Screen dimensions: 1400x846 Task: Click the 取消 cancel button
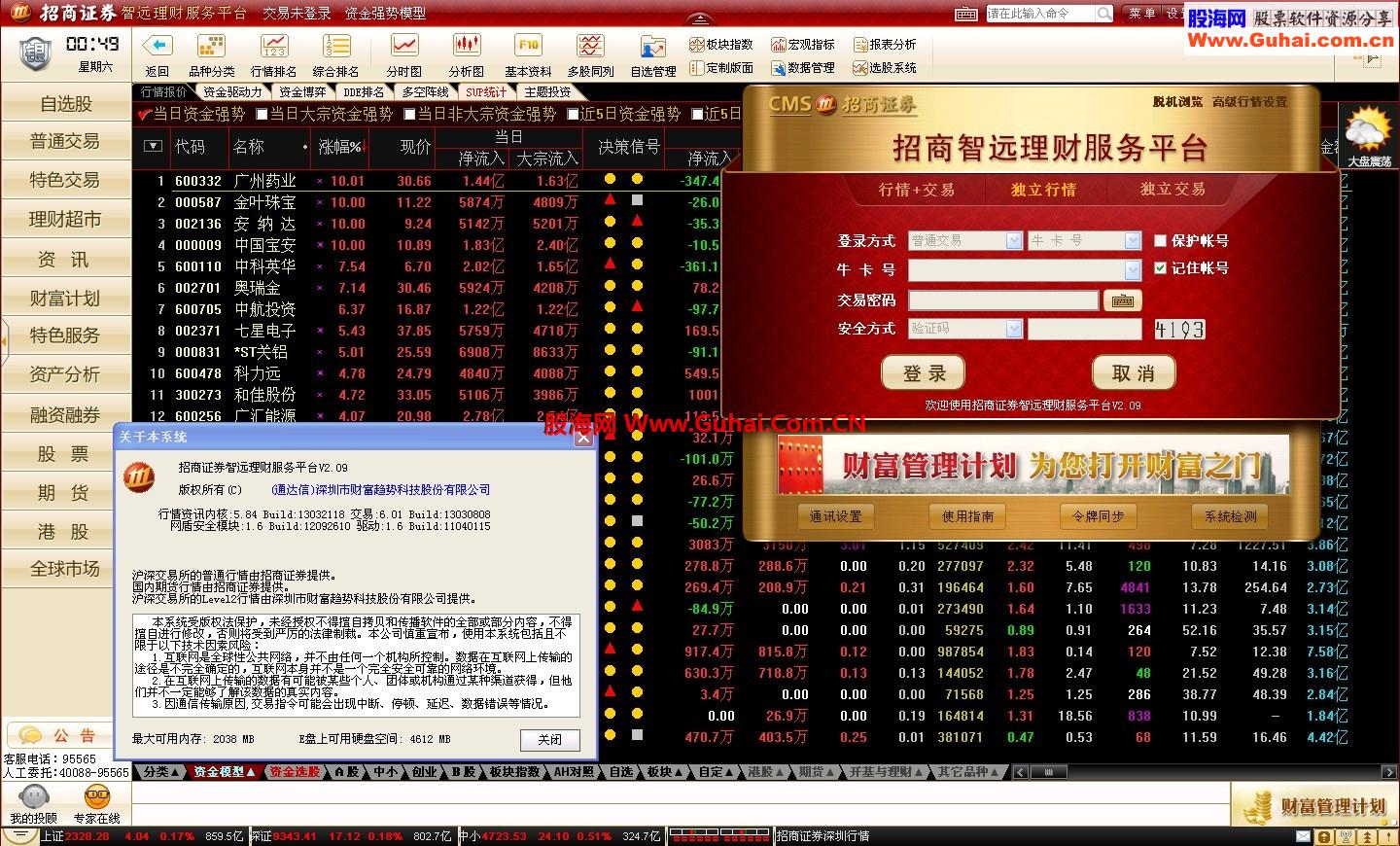(x=1134, y=373)
